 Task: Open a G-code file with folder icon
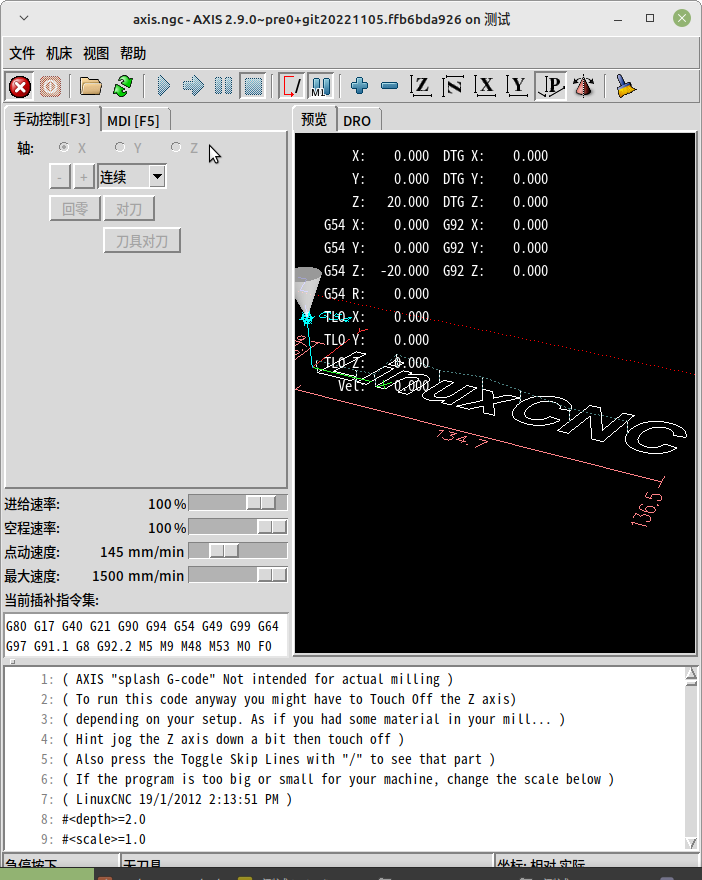click(90, 86)
